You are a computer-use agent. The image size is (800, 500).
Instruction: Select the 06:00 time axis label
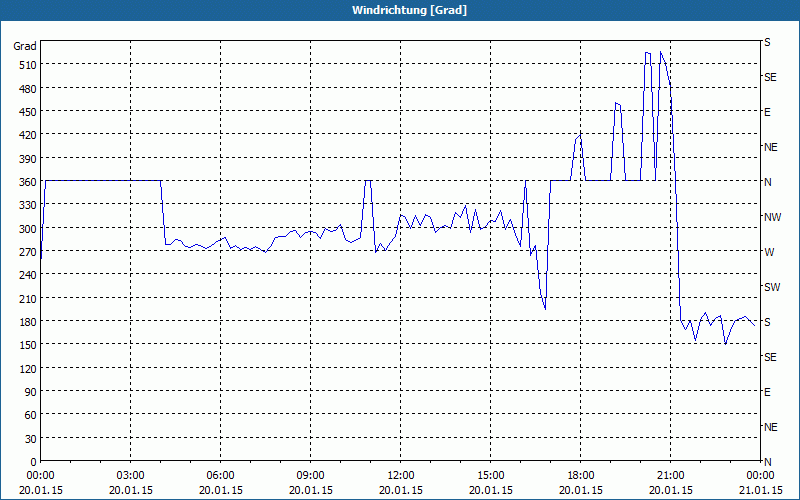point(220,476)
